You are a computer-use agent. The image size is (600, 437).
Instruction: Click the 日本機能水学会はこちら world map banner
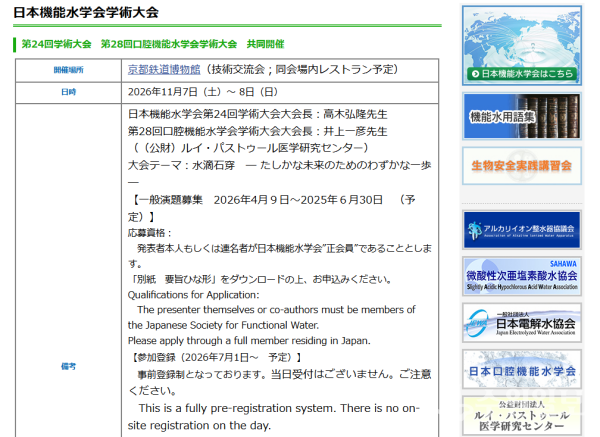pyautogui.click(x=522, y=45)
